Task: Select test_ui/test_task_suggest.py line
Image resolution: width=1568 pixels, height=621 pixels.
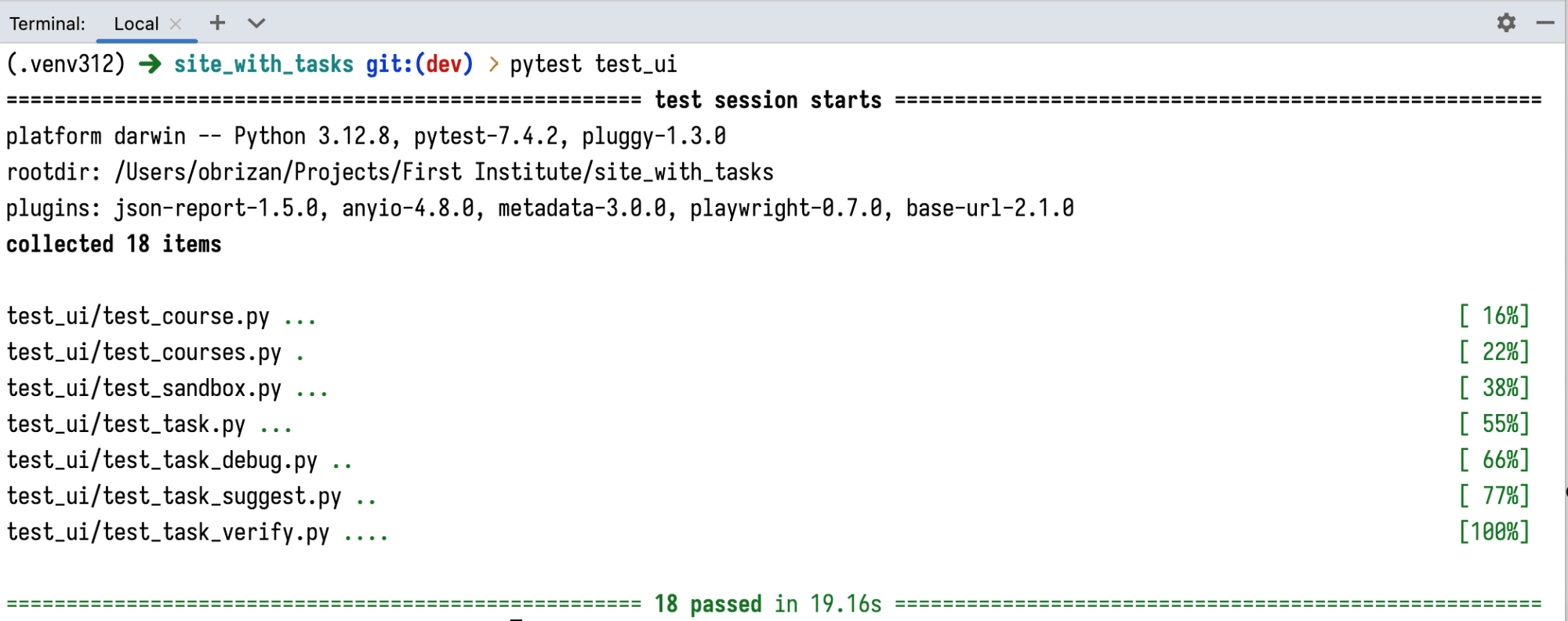Action: pyautogui.click(x=173, y=496)
